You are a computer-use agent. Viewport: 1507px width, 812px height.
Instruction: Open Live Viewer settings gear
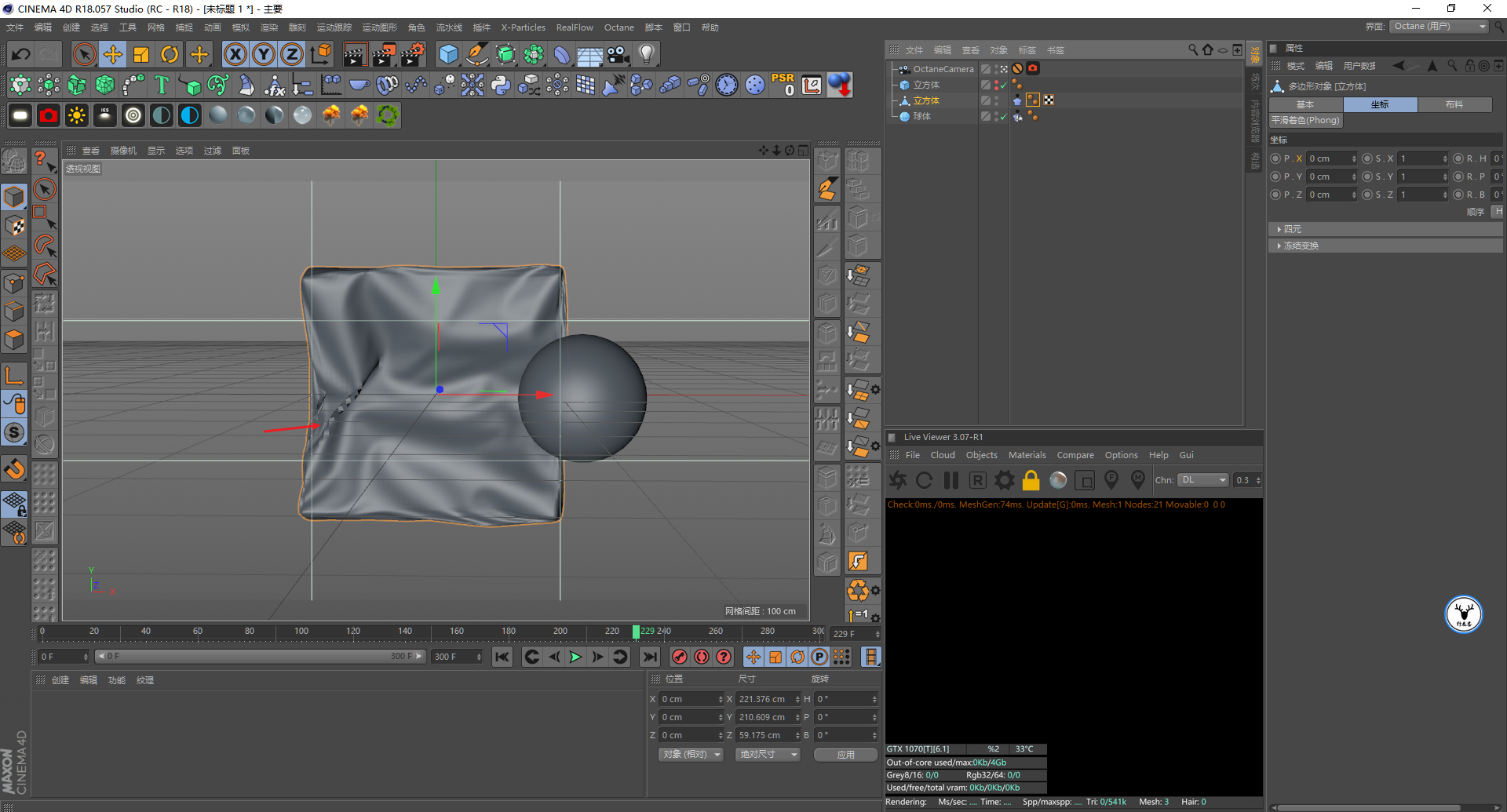[x=1004, y=479]
